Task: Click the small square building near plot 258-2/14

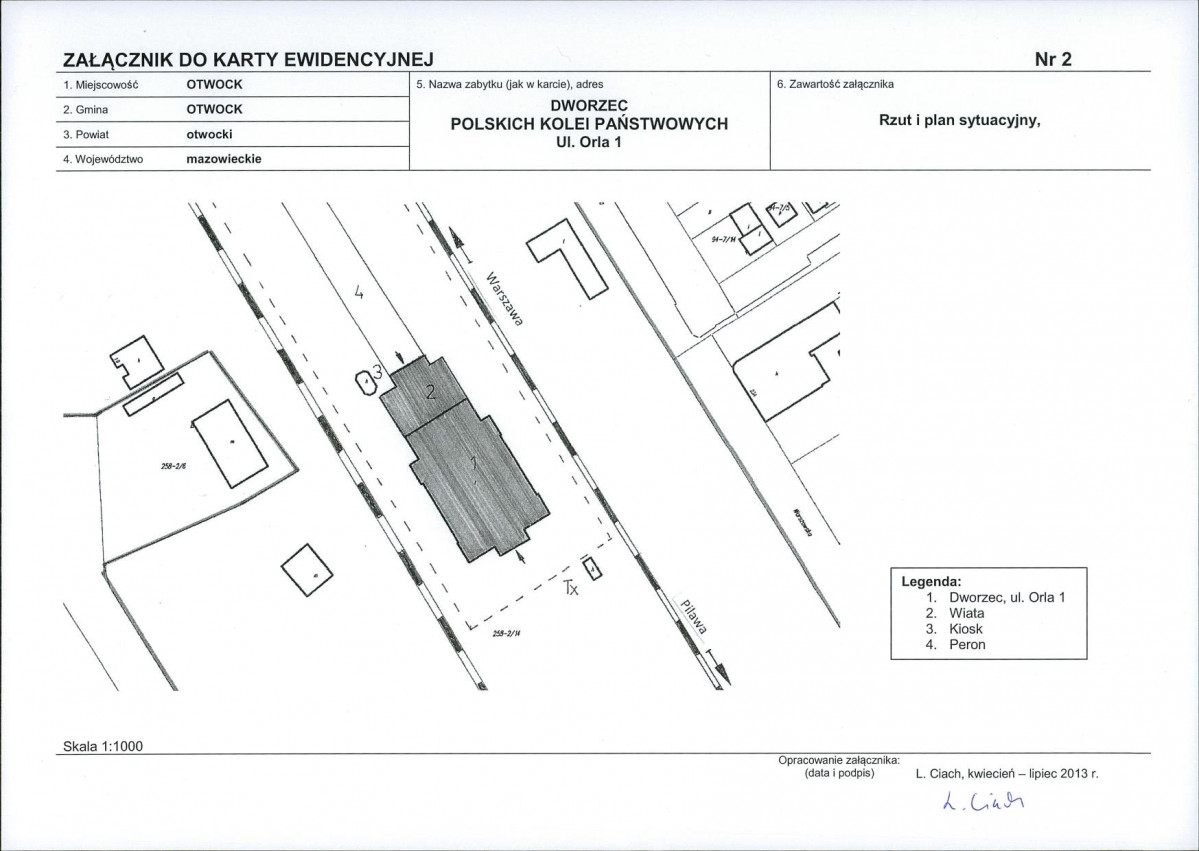Action: [x=593, y=568]
